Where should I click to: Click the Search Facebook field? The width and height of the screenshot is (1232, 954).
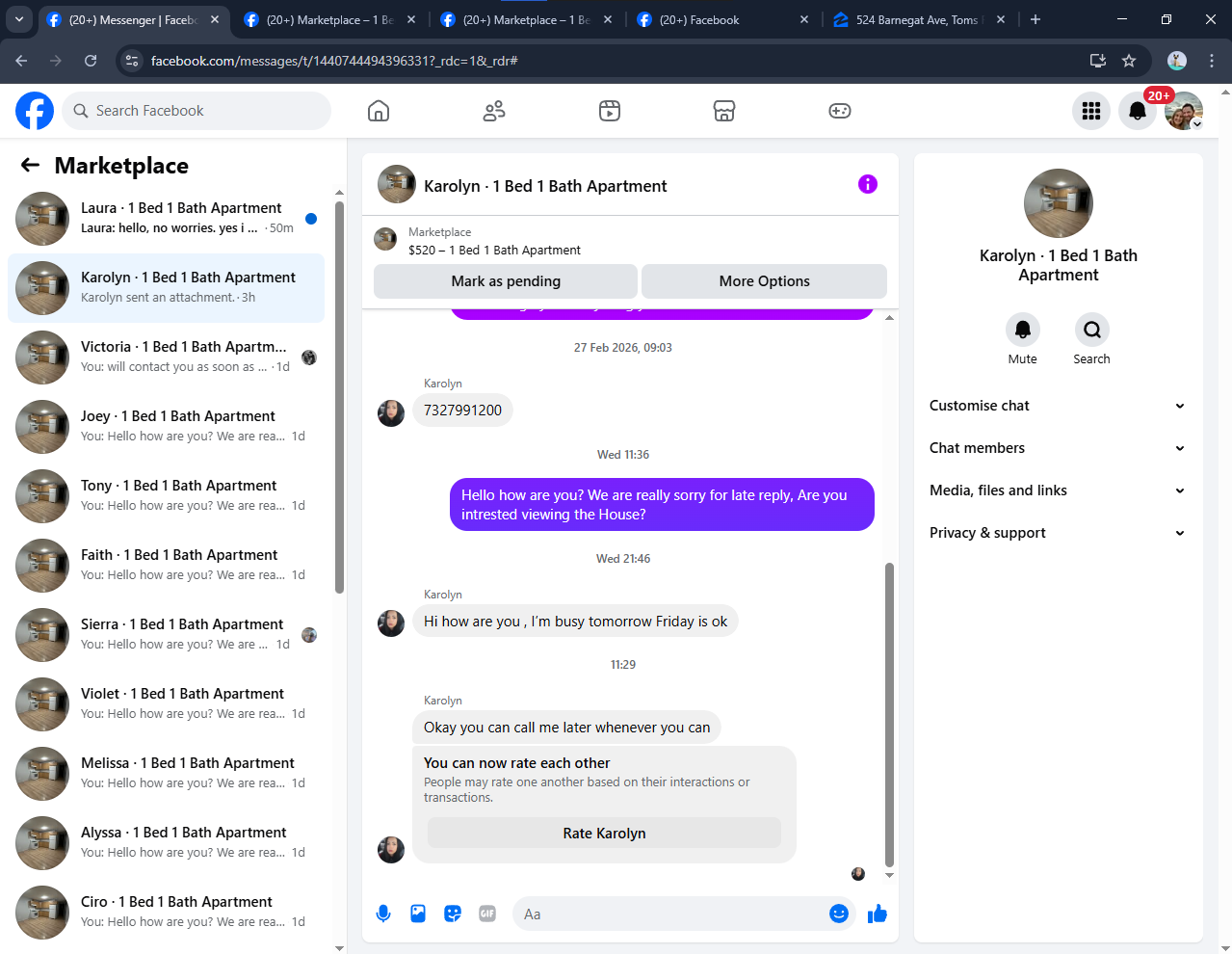pos(197,111)
